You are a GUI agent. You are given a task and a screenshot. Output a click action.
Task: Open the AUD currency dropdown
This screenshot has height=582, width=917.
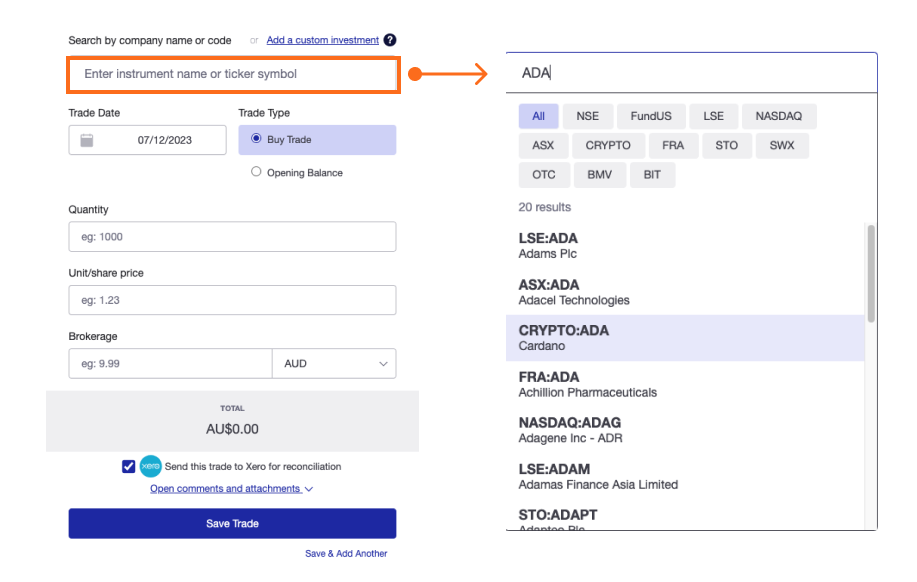334,364
